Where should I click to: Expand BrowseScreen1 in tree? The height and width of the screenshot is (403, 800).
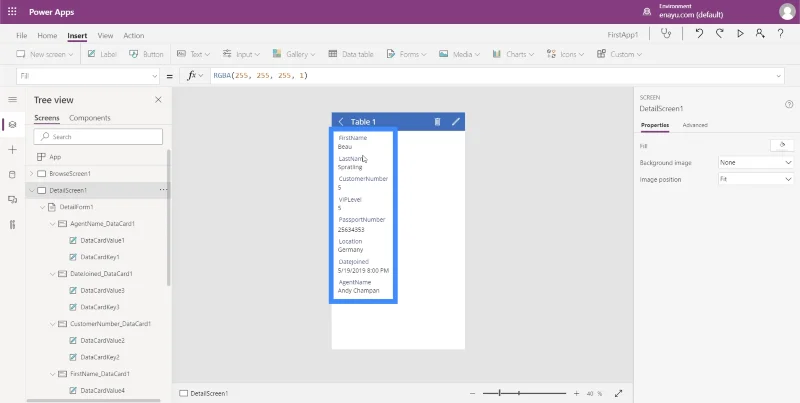[x=32, y=173]
